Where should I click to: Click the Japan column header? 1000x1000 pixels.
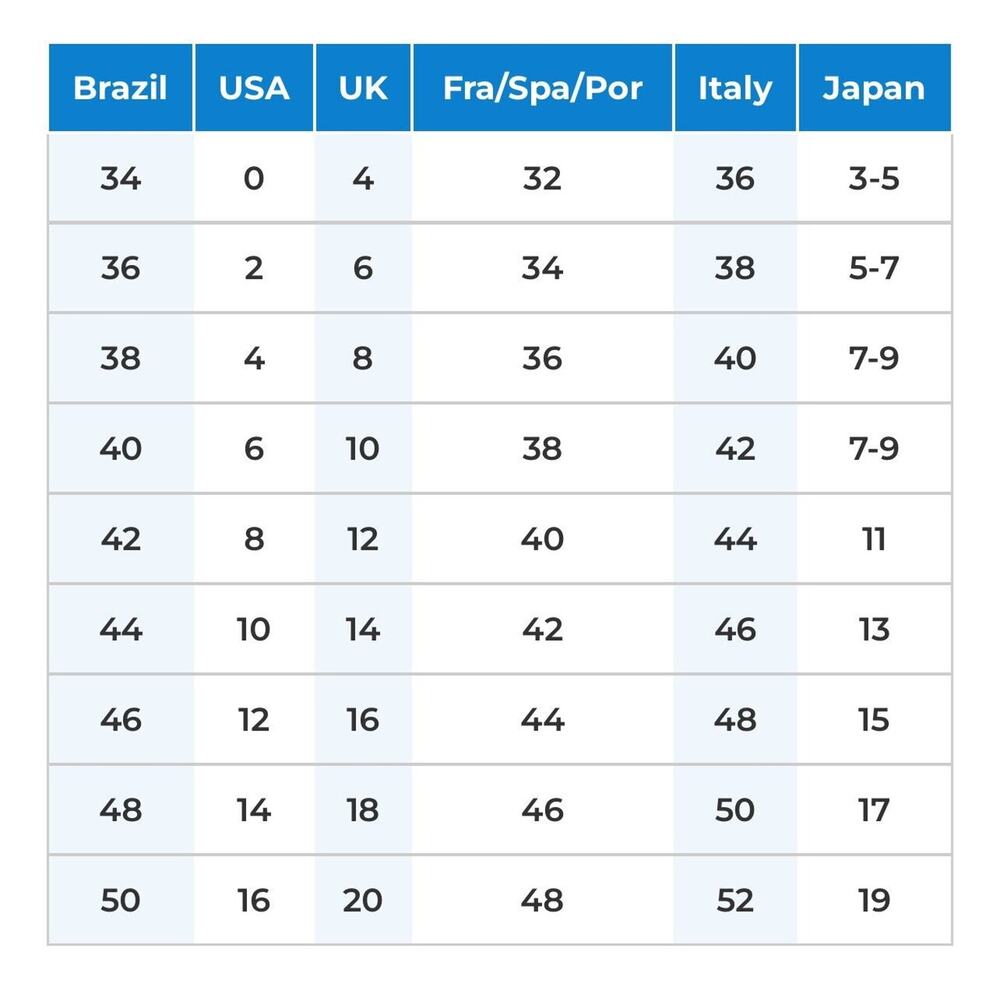[874, 88]
